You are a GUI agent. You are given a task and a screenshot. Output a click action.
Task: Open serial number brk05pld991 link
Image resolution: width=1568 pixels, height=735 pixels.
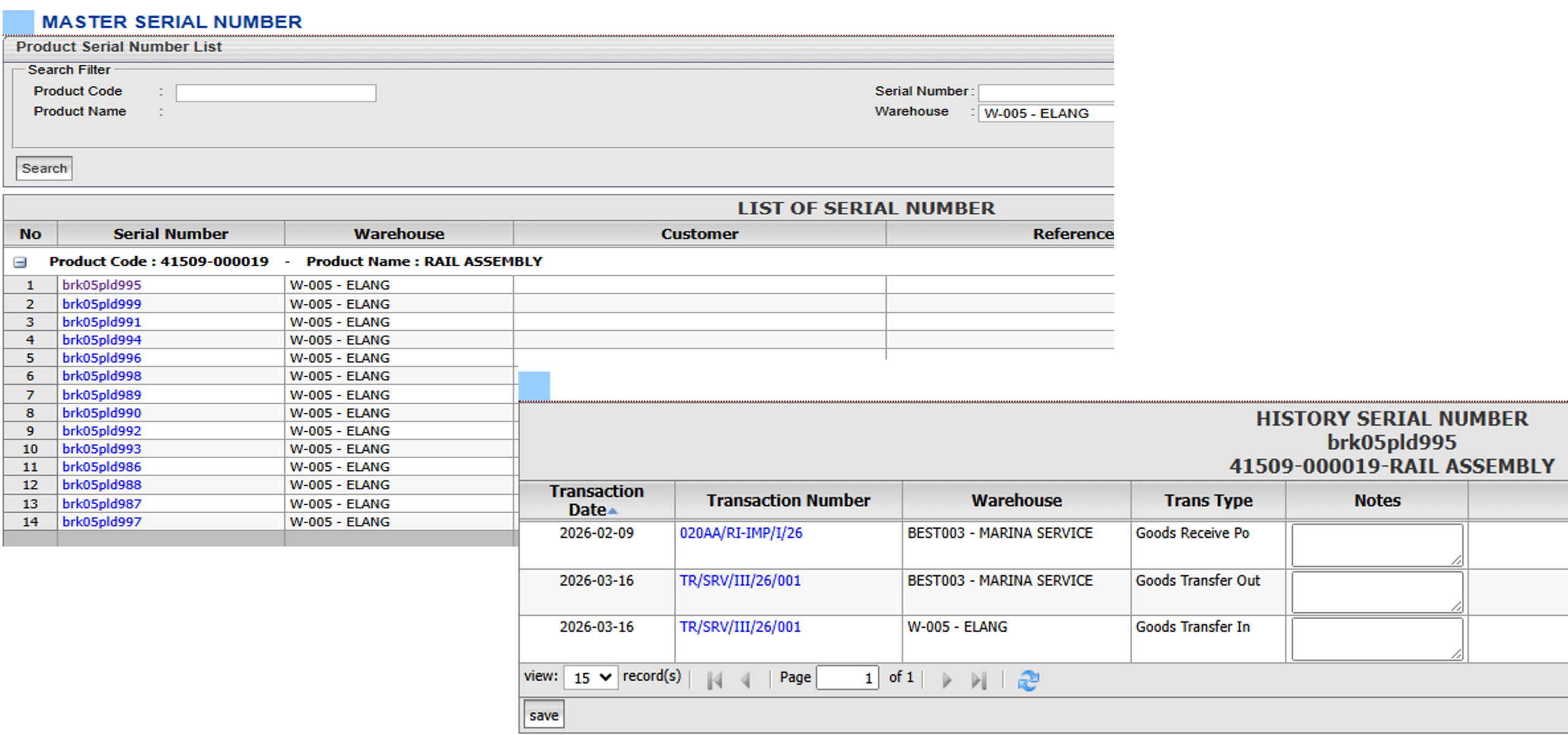point(102,322)
